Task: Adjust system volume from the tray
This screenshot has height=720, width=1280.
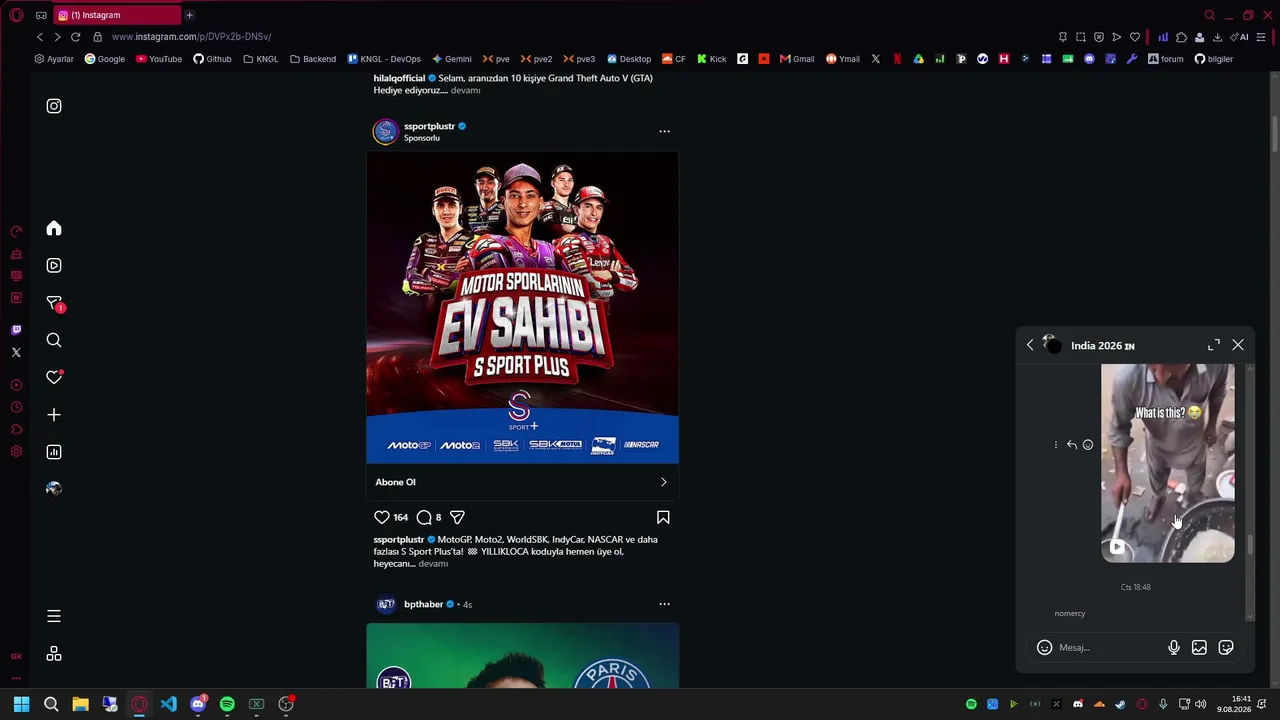Action: tap(1200, 704)
